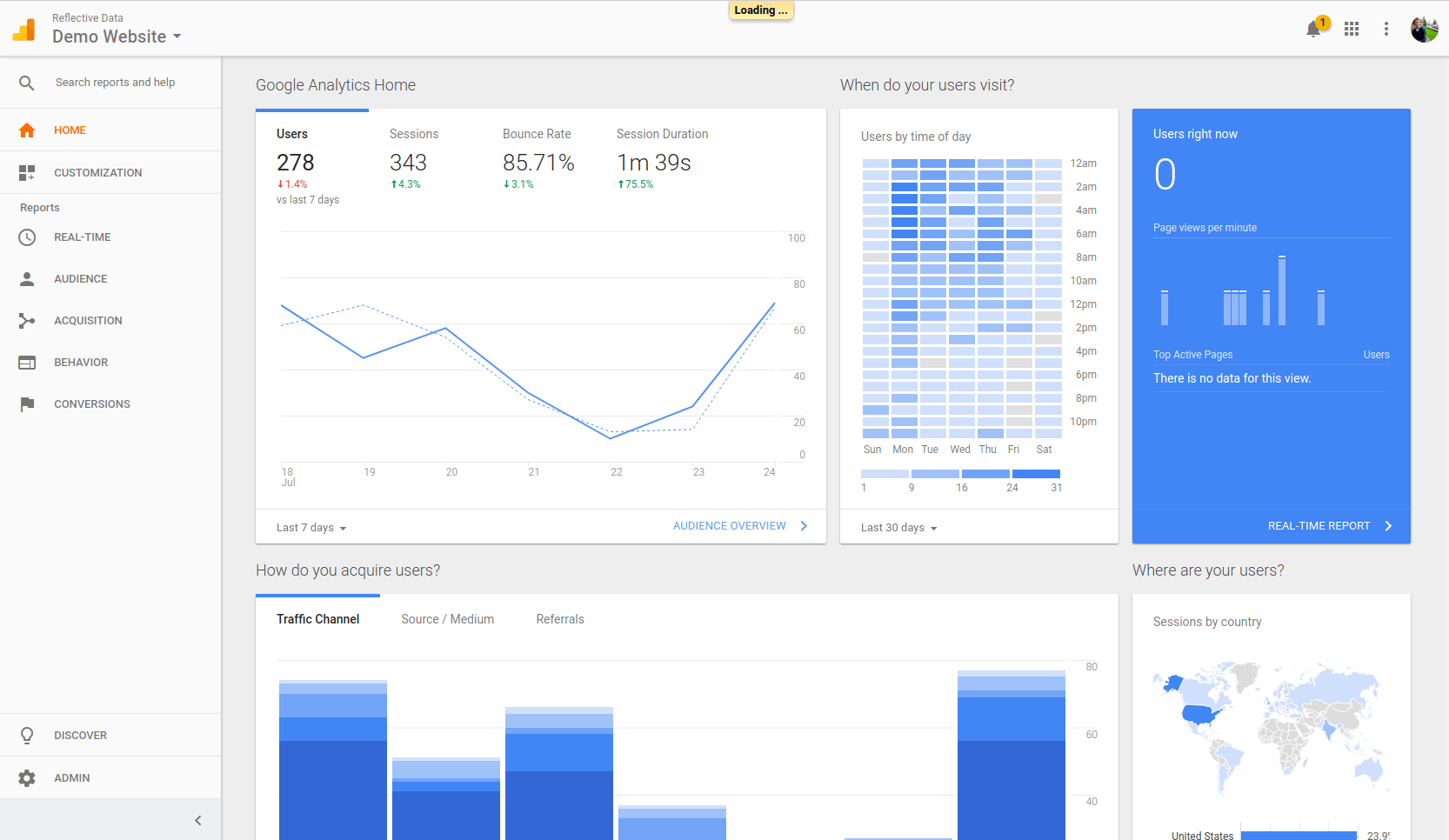This screenshot has width=1449, height=840.
Task: Click the Admin gear icon
Action: click(x=27, y=778)
